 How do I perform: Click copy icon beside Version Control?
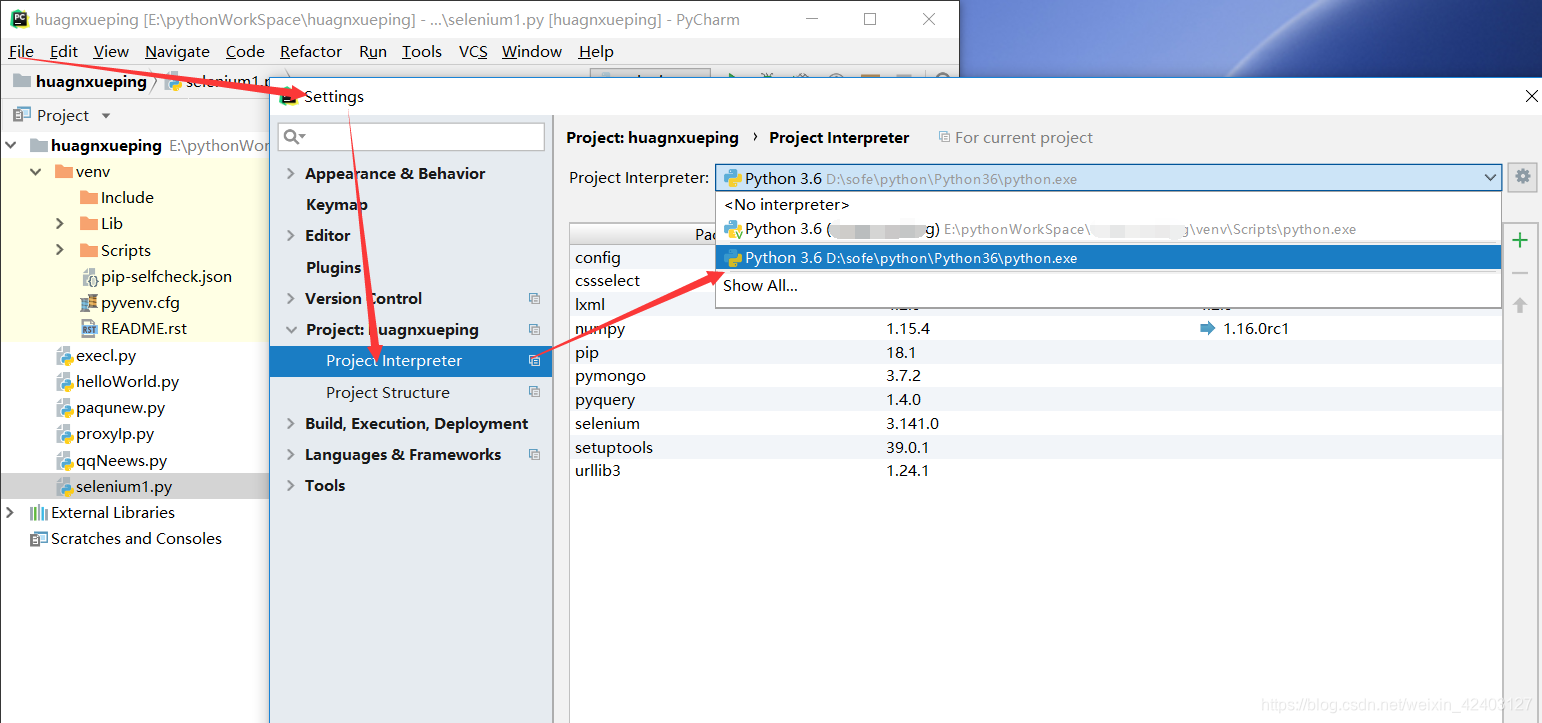point(534,298)
